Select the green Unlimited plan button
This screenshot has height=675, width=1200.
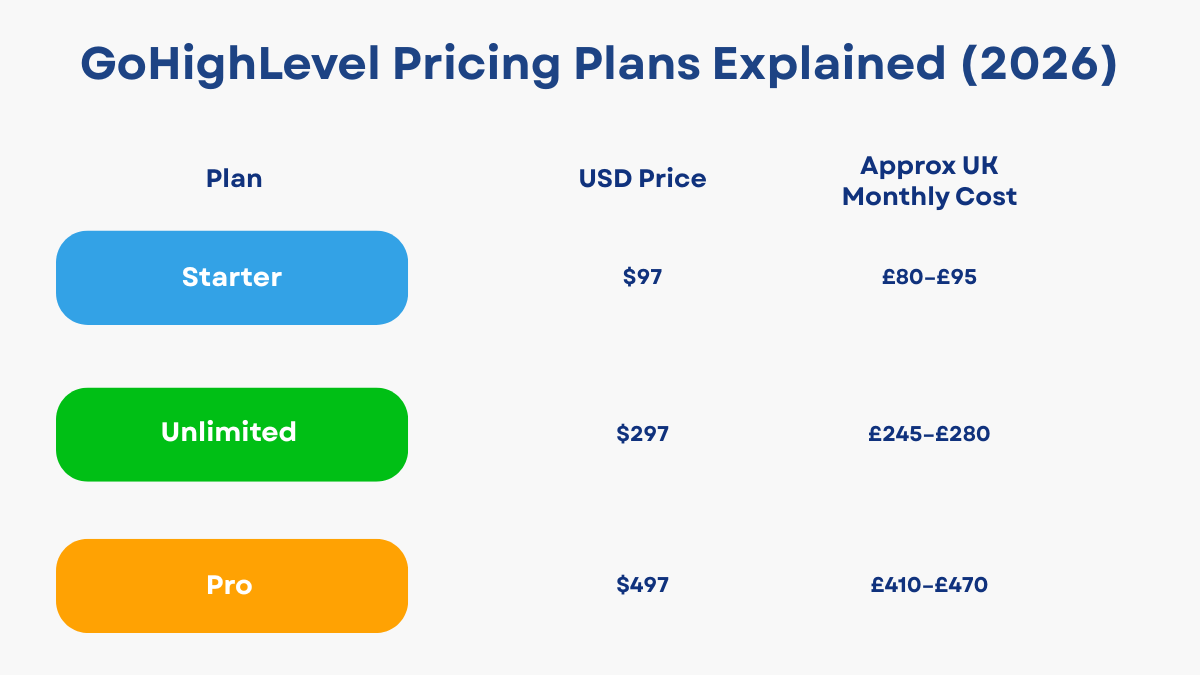pos(231,433)
